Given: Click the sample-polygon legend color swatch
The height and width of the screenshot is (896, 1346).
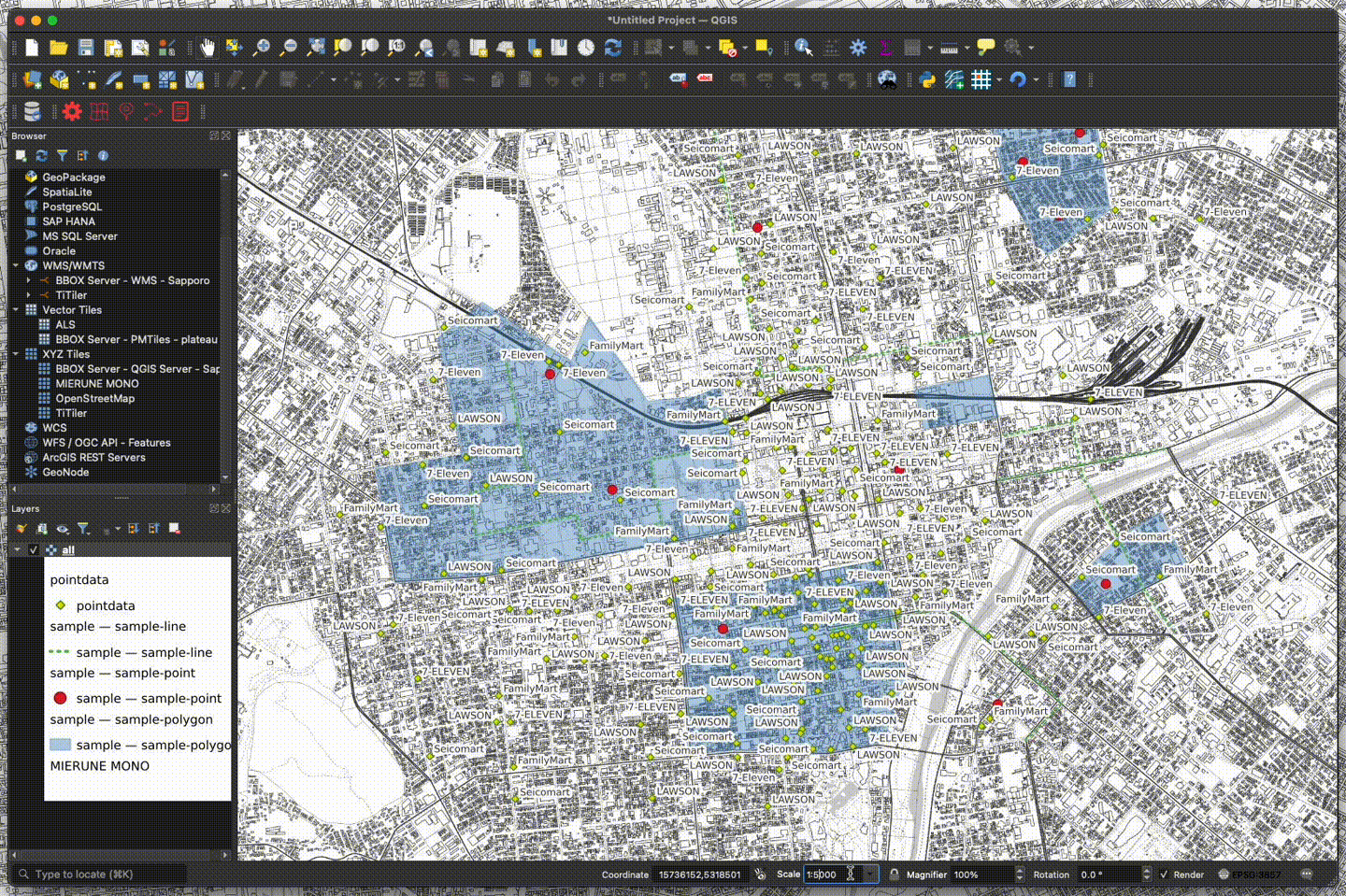Looking at the screenshot, I should coord(60,745).
